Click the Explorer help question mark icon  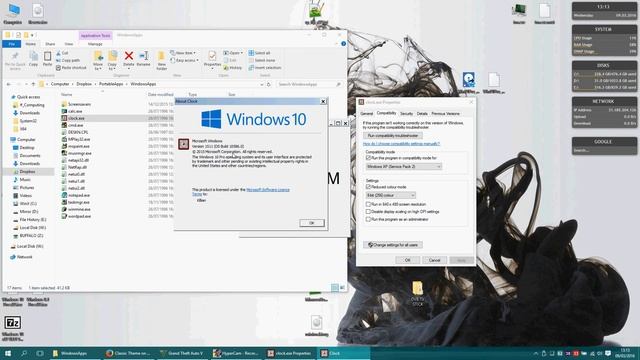pos(343,44)
